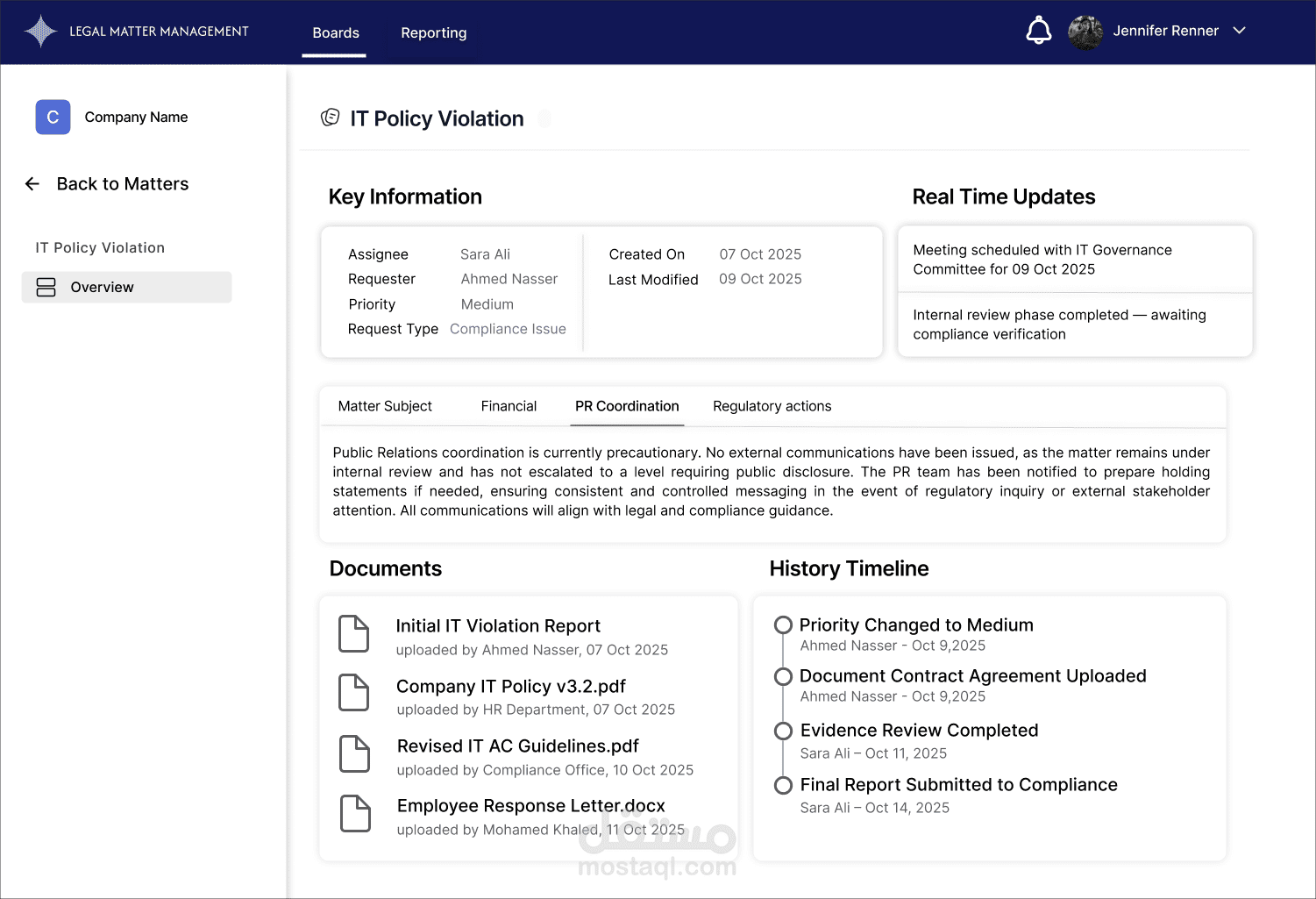Click the Employee Response Letter.docx file icon
The width and height of the screenshot is (1316, 899).
click(354, 814)
